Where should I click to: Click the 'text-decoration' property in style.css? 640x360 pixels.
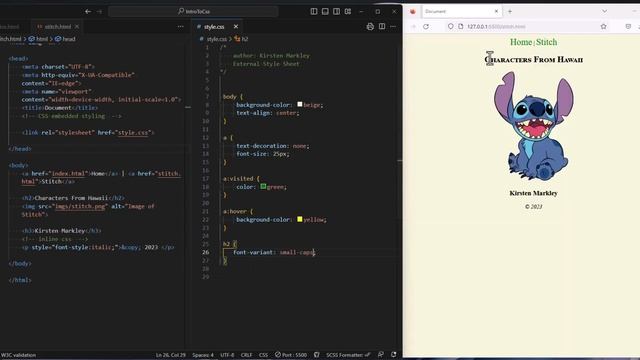click(262, 146)
